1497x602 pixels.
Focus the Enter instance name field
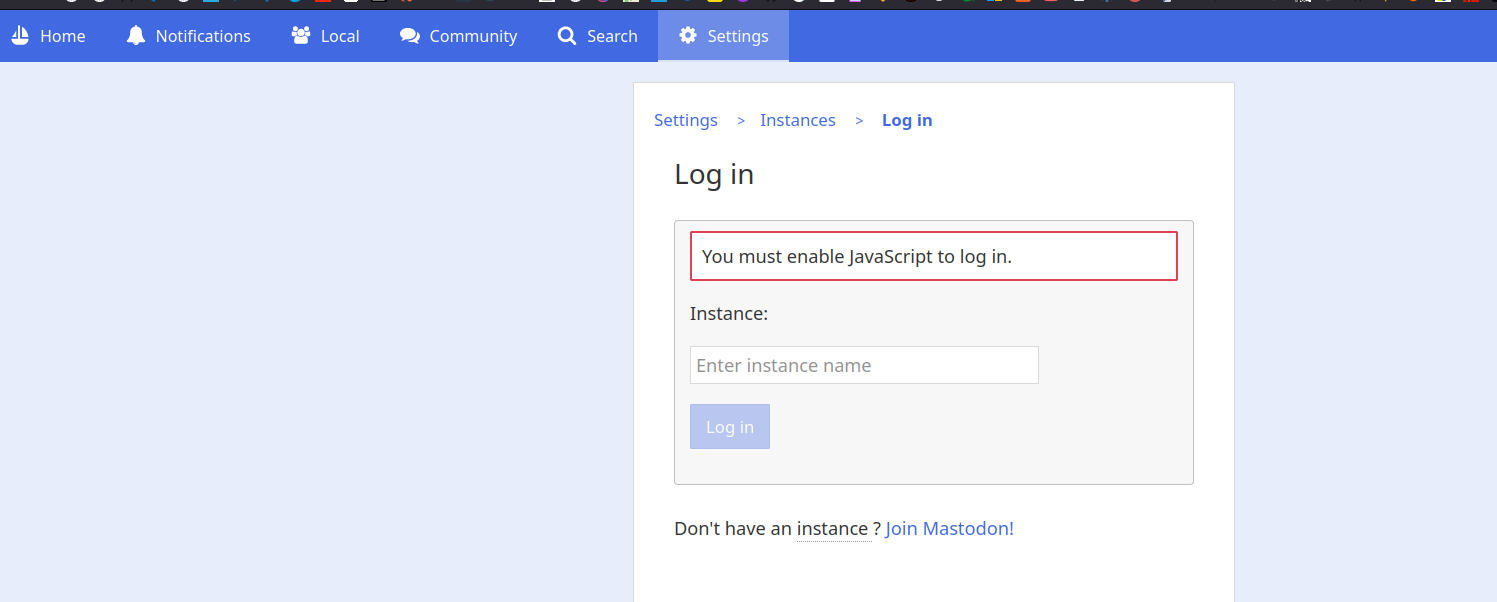[x=864, y=365]
